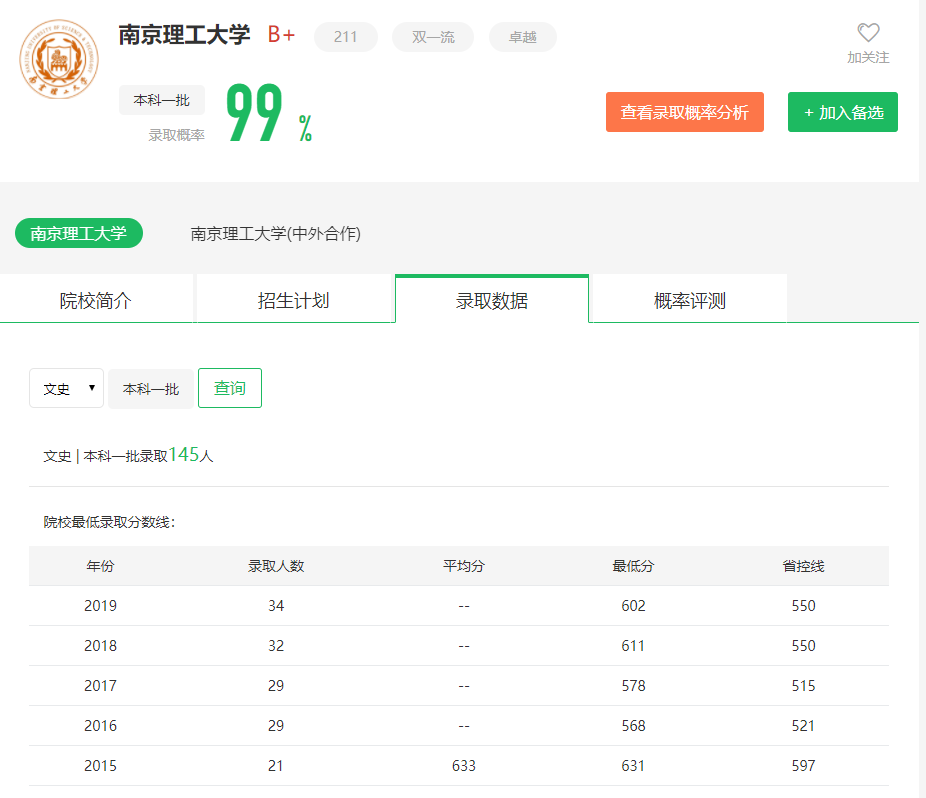The image size is (926, 798).
Task: Click minimum score 631
Action: pos(633,766)
